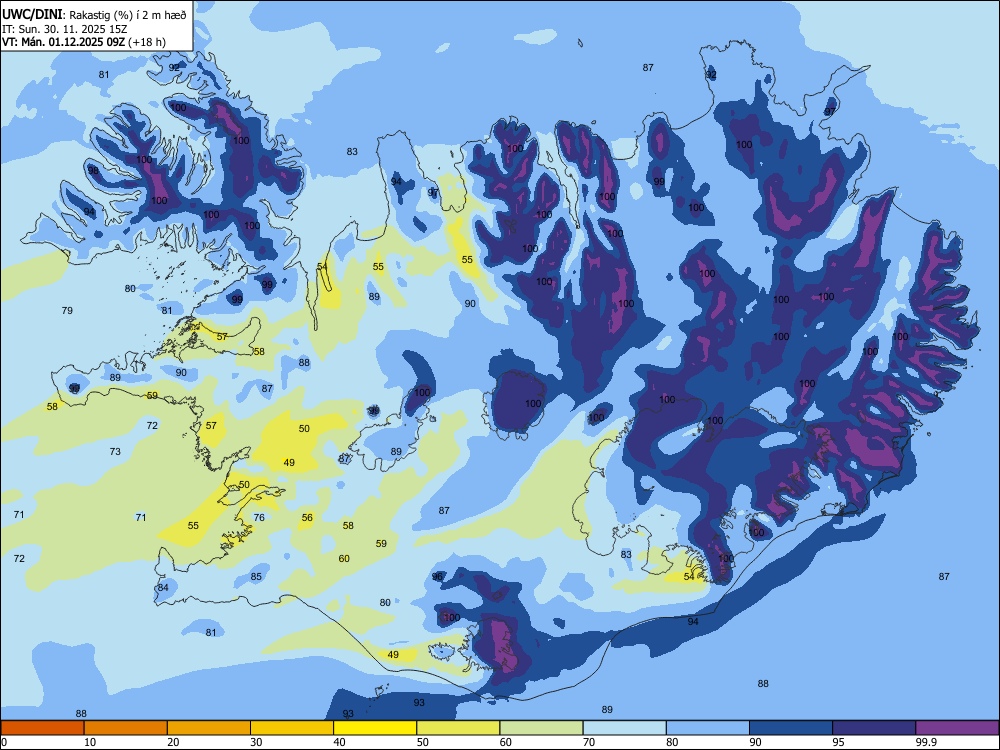The height and width of the screenshot is (750, 1000).
Task: Click the humidity value '60' on the map
Action: pos(344,559)
